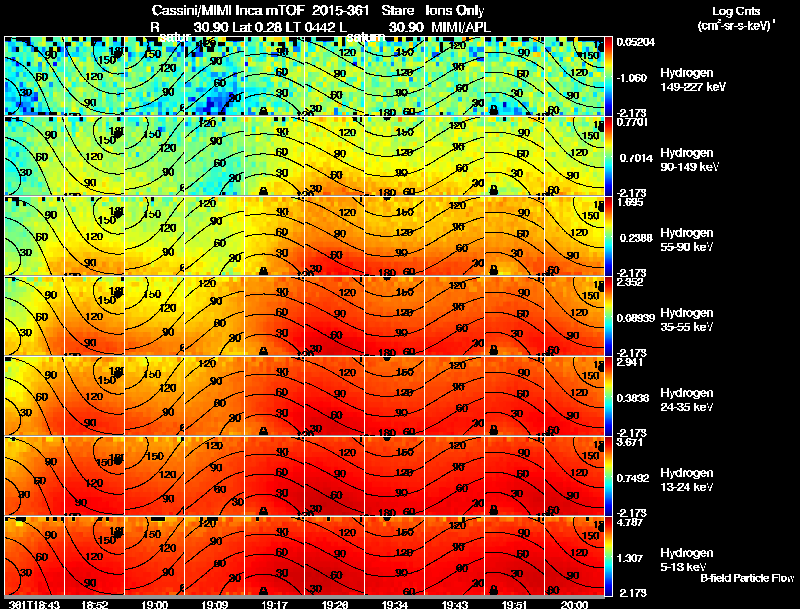Click the color bar beside Hydrogen 90-149 keV

click(608, 156)
